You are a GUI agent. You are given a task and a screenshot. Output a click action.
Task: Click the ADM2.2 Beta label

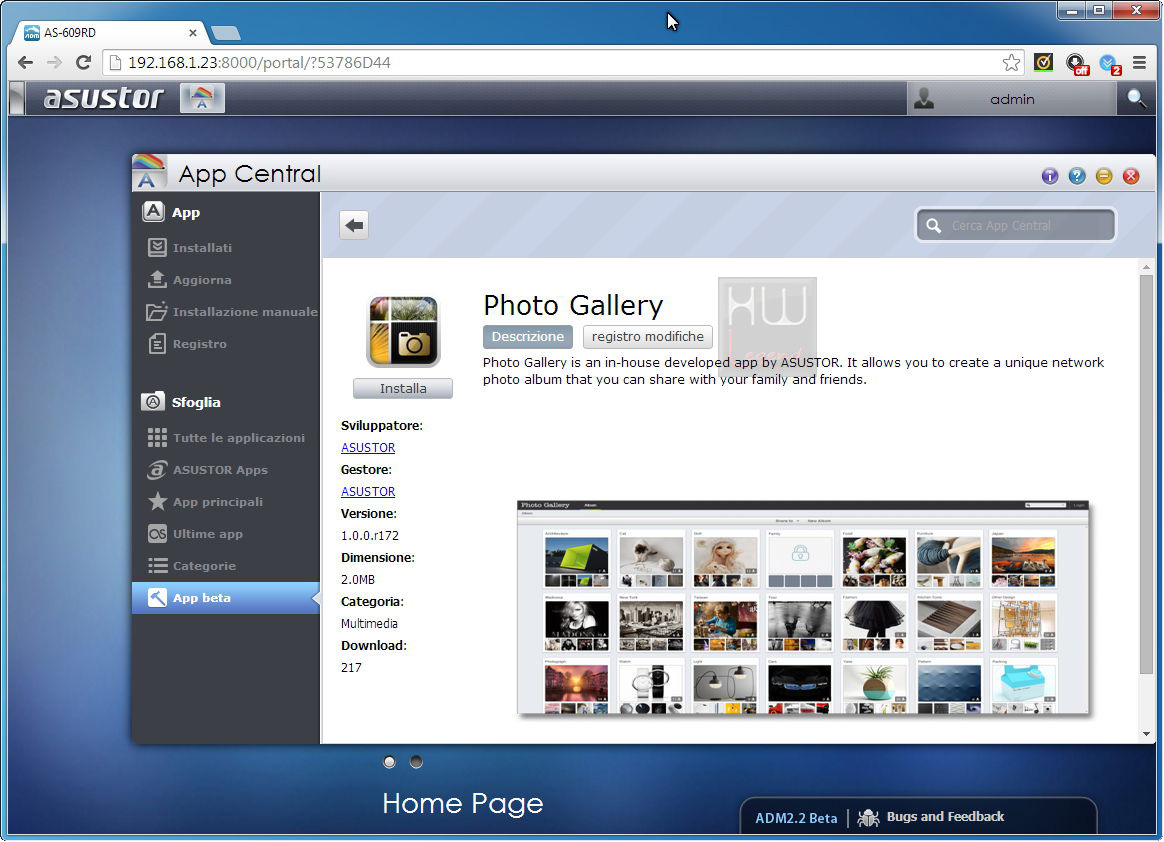(796, 817)
